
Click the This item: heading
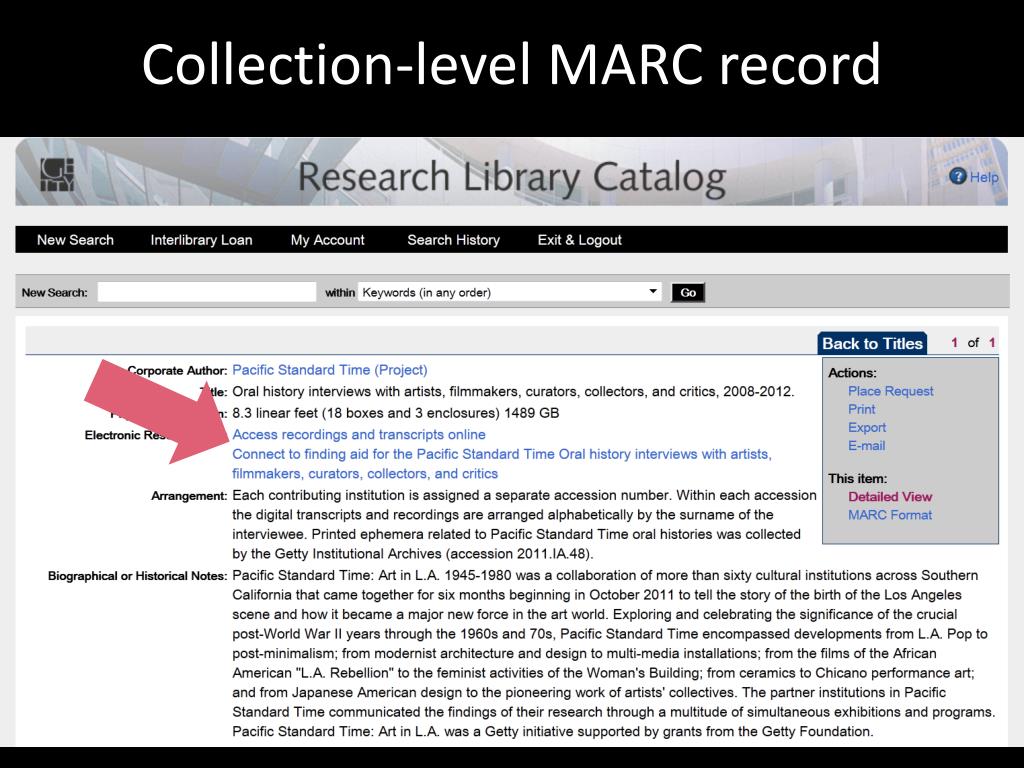click(857, 479)
